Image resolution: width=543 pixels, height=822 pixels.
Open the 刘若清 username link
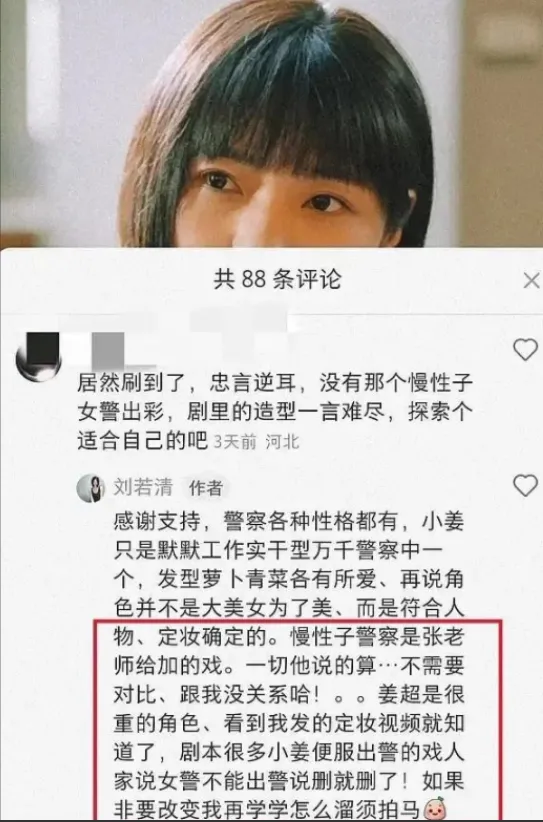(143, 488)
